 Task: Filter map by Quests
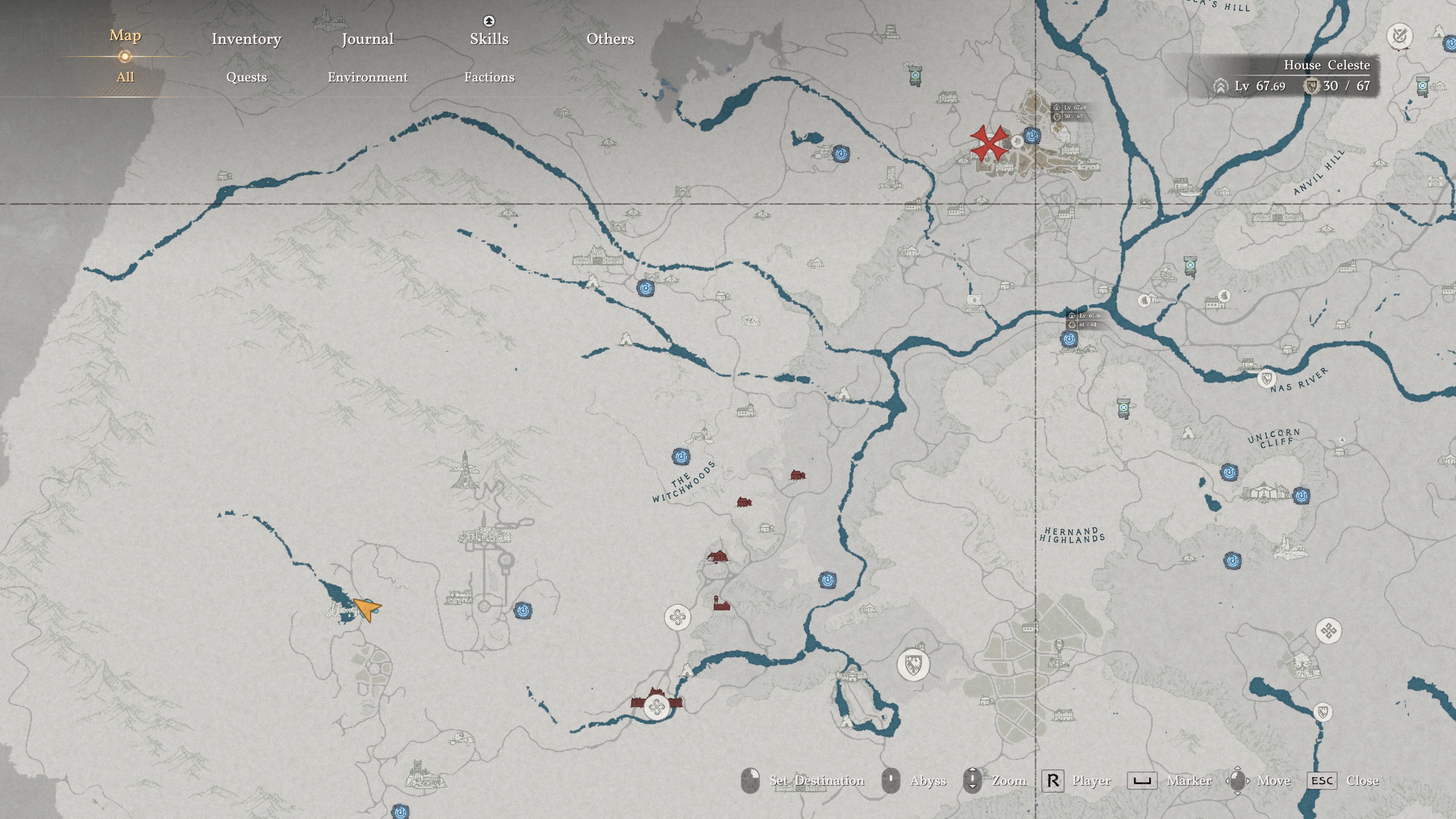246,77
